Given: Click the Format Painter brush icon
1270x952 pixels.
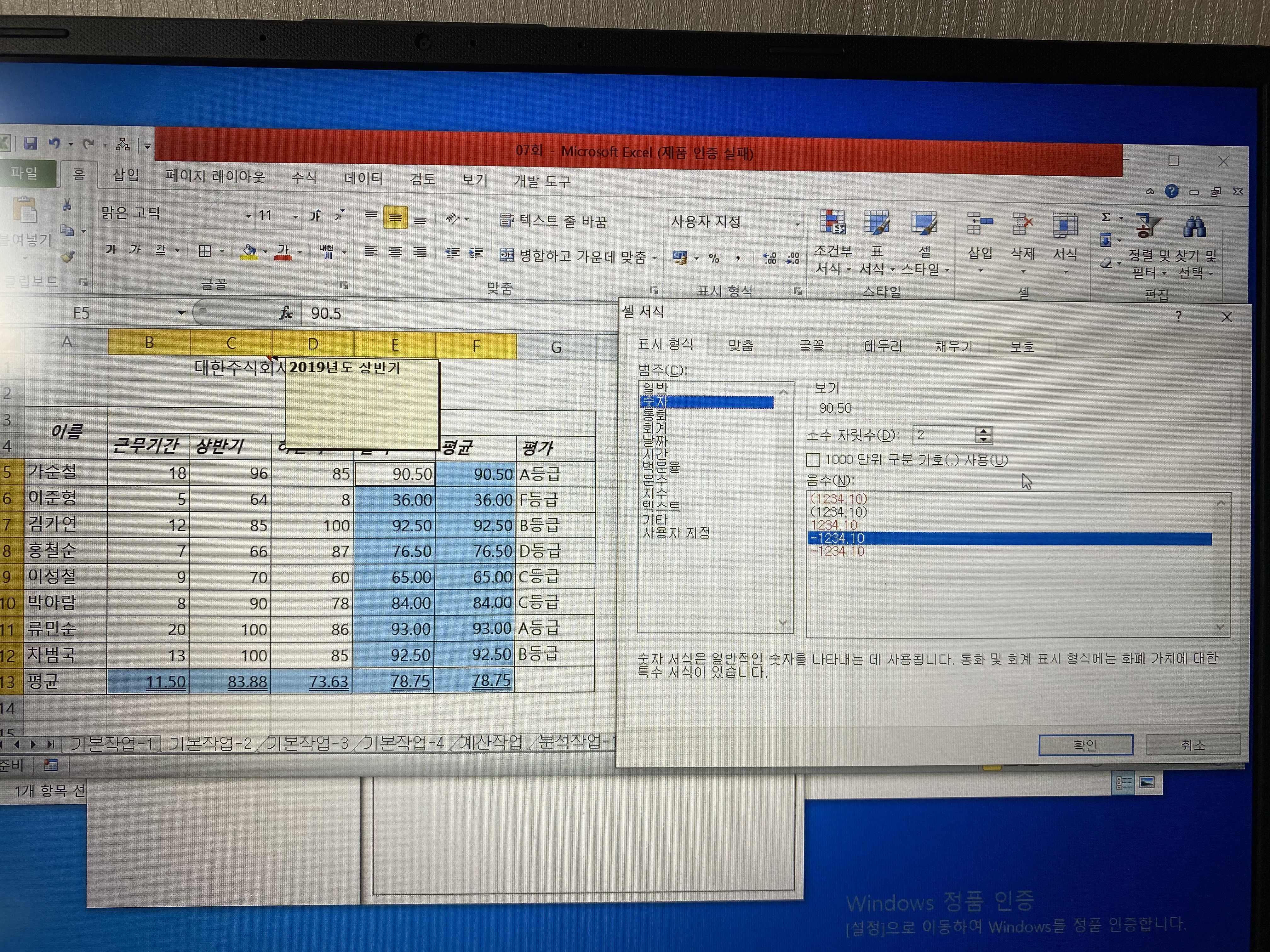Looking at the screenshot, I should click(x=68, y=257).
